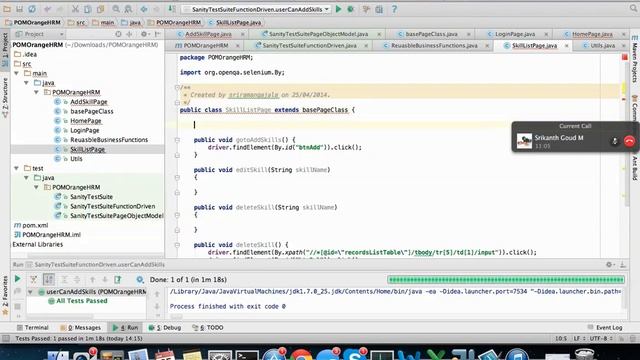Image resolution: width=640 pixels, height=360 pixels.
Task: Click green test progress bar
Action: (x=506, y=280)
